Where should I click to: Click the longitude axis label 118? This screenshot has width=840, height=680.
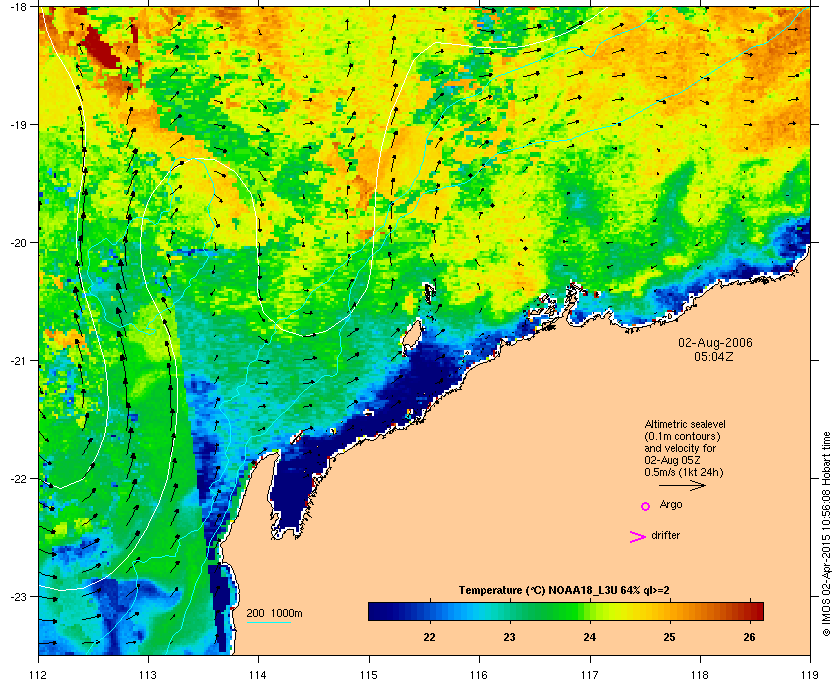point(700,674)
